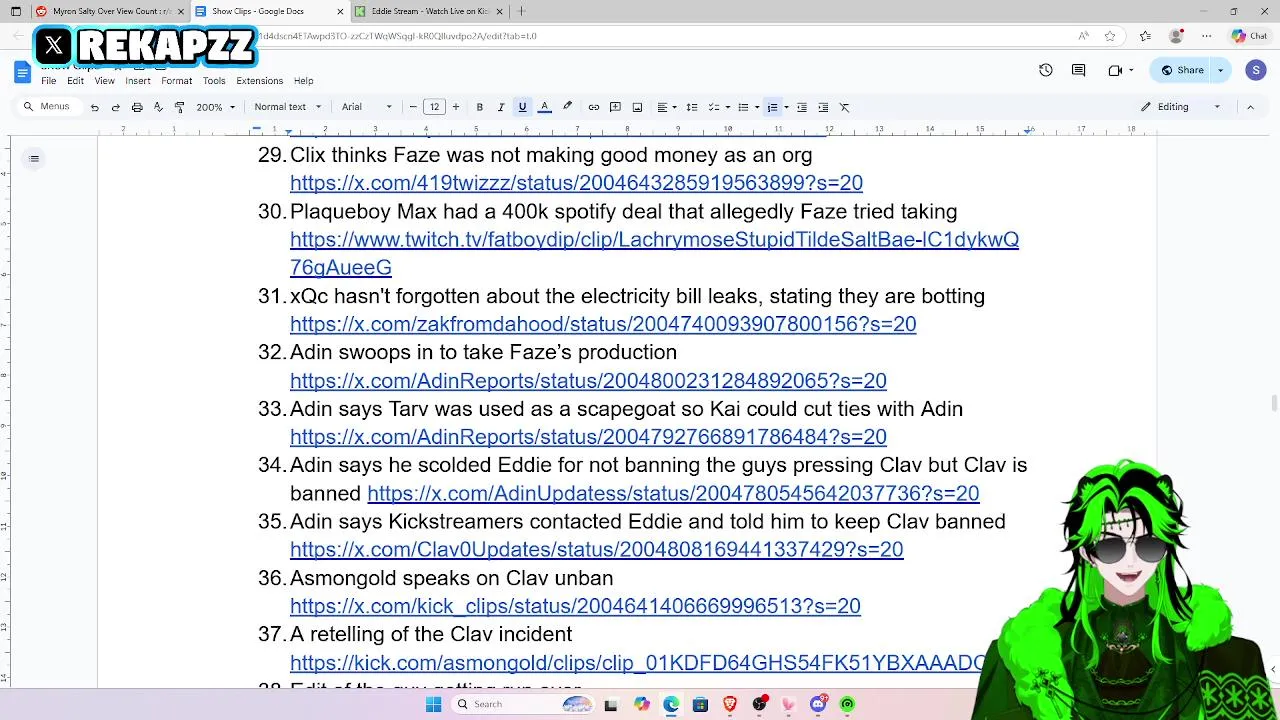1280x720 pixels.
Task: Open Windows Start menu
Action: (x=433, y=704)
